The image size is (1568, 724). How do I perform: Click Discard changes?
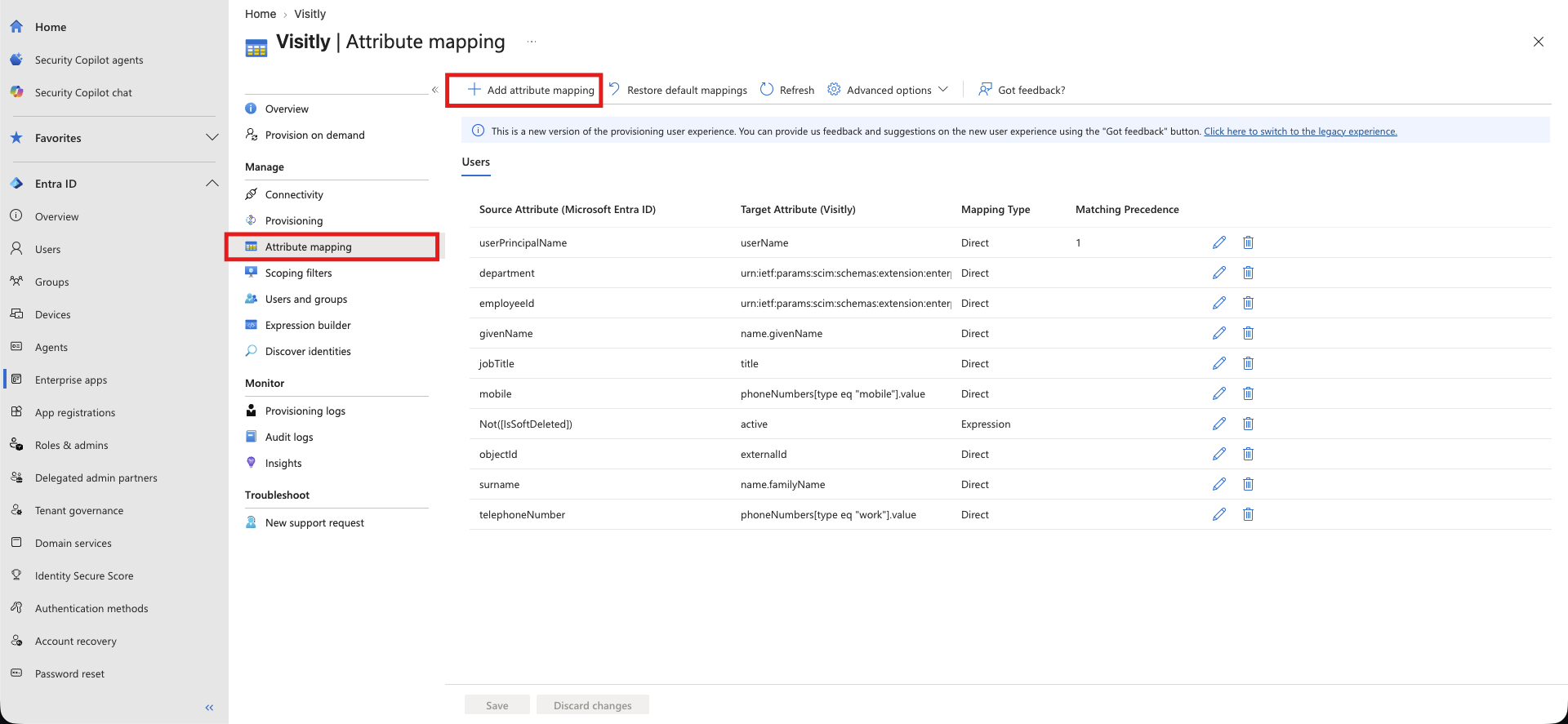click(x=593, y=705)
